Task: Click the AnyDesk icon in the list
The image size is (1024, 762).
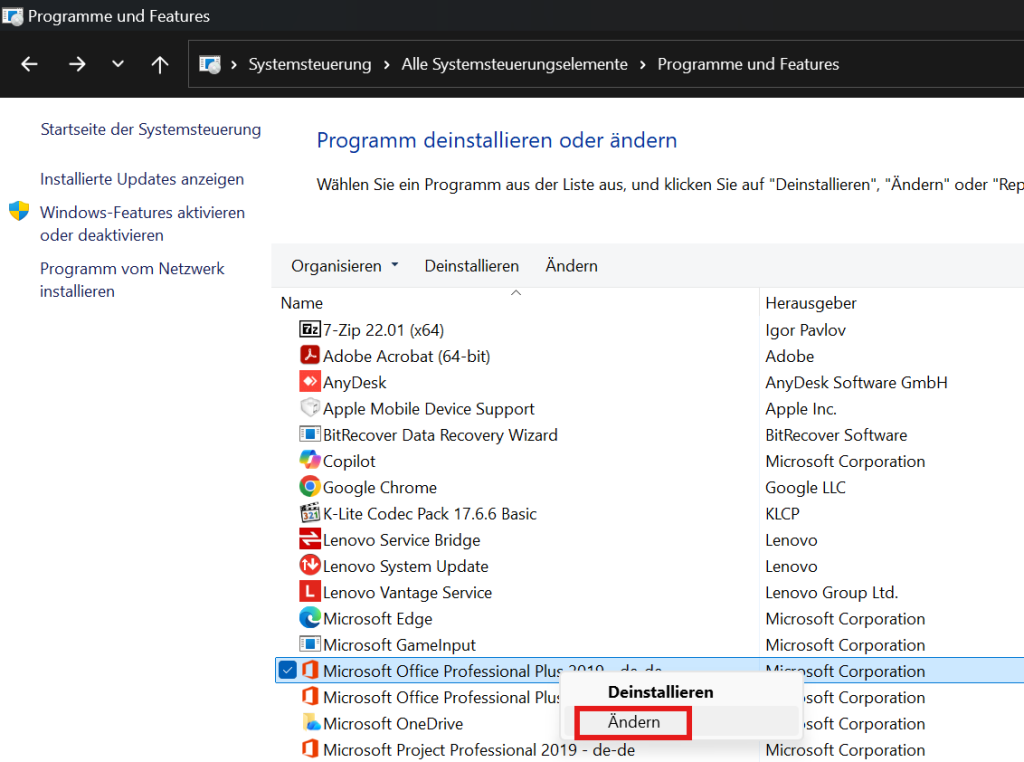Action: (310, 381)
